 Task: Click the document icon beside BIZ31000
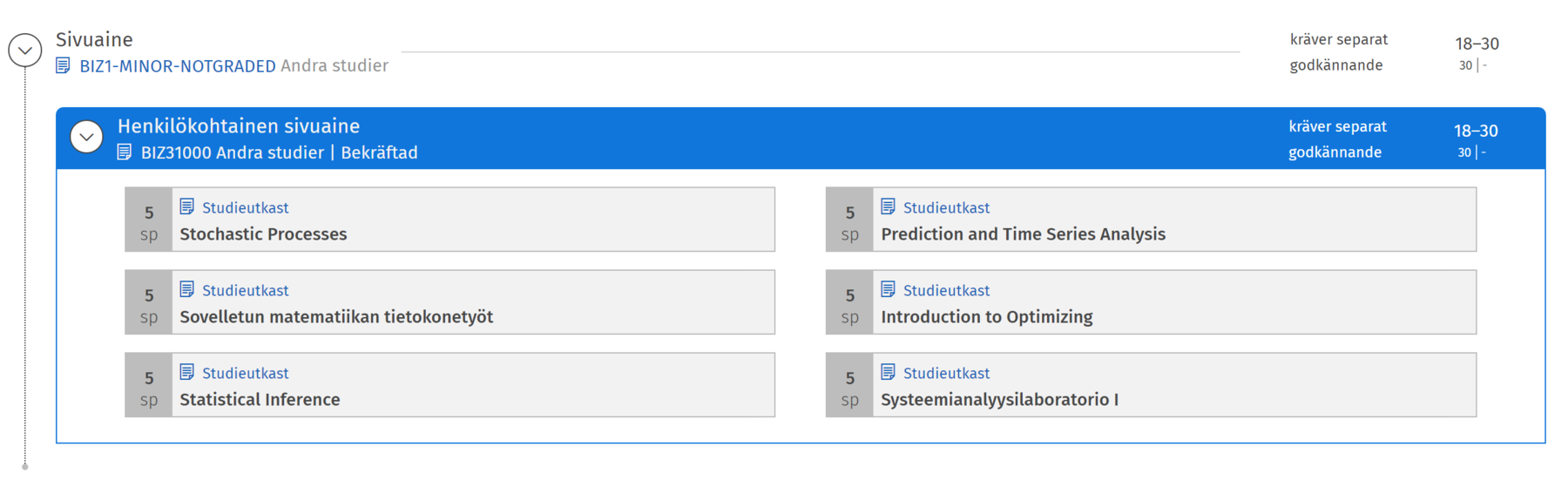coord(125,152)
